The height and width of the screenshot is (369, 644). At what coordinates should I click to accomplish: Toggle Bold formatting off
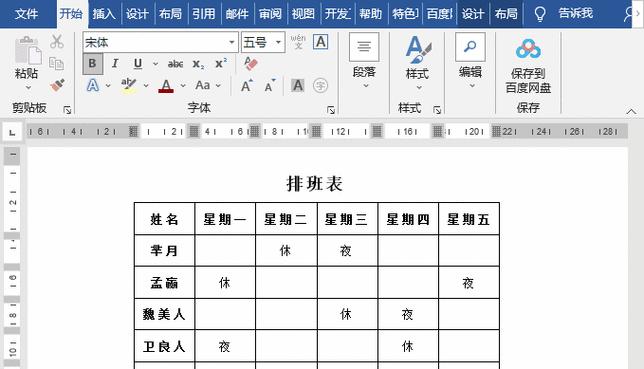coord(92,63)
